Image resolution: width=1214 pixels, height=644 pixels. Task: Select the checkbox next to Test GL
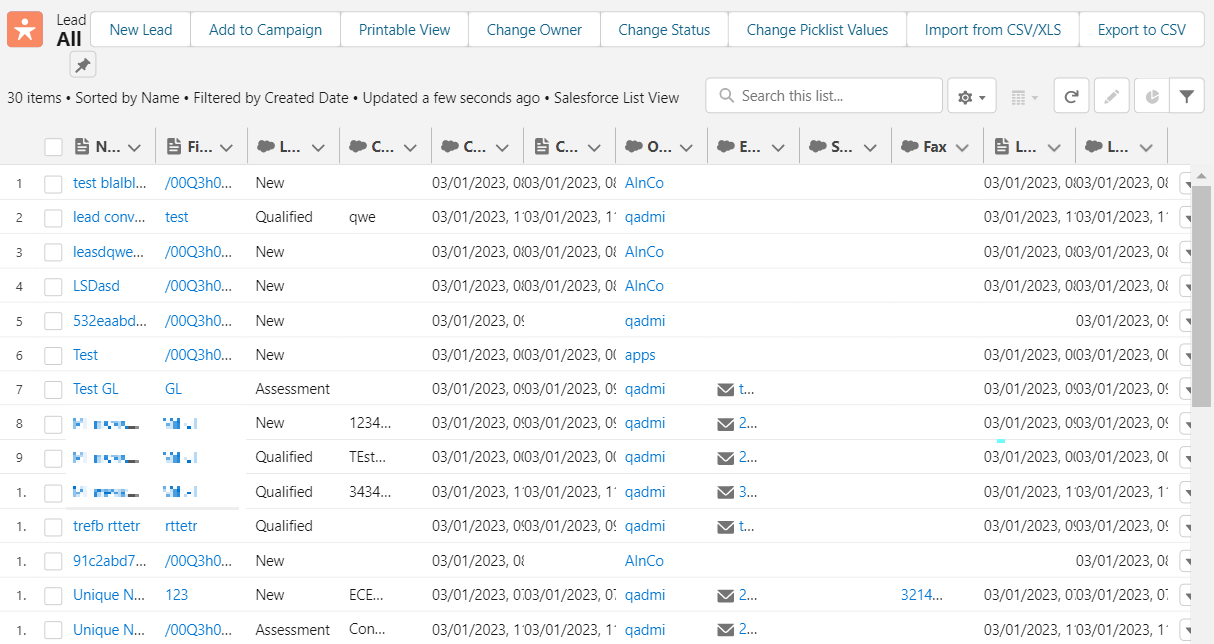click(x=53, y=388)
